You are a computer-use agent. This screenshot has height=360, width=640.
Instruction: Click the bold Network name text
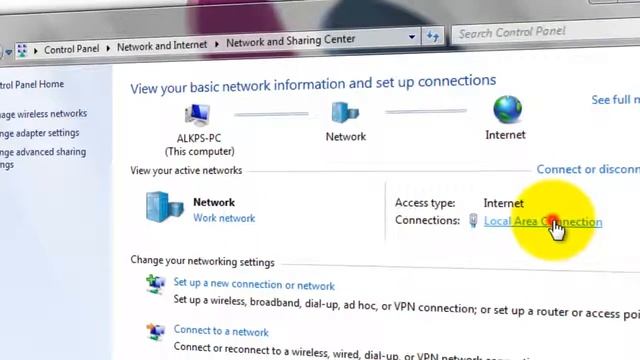(214, 202)
